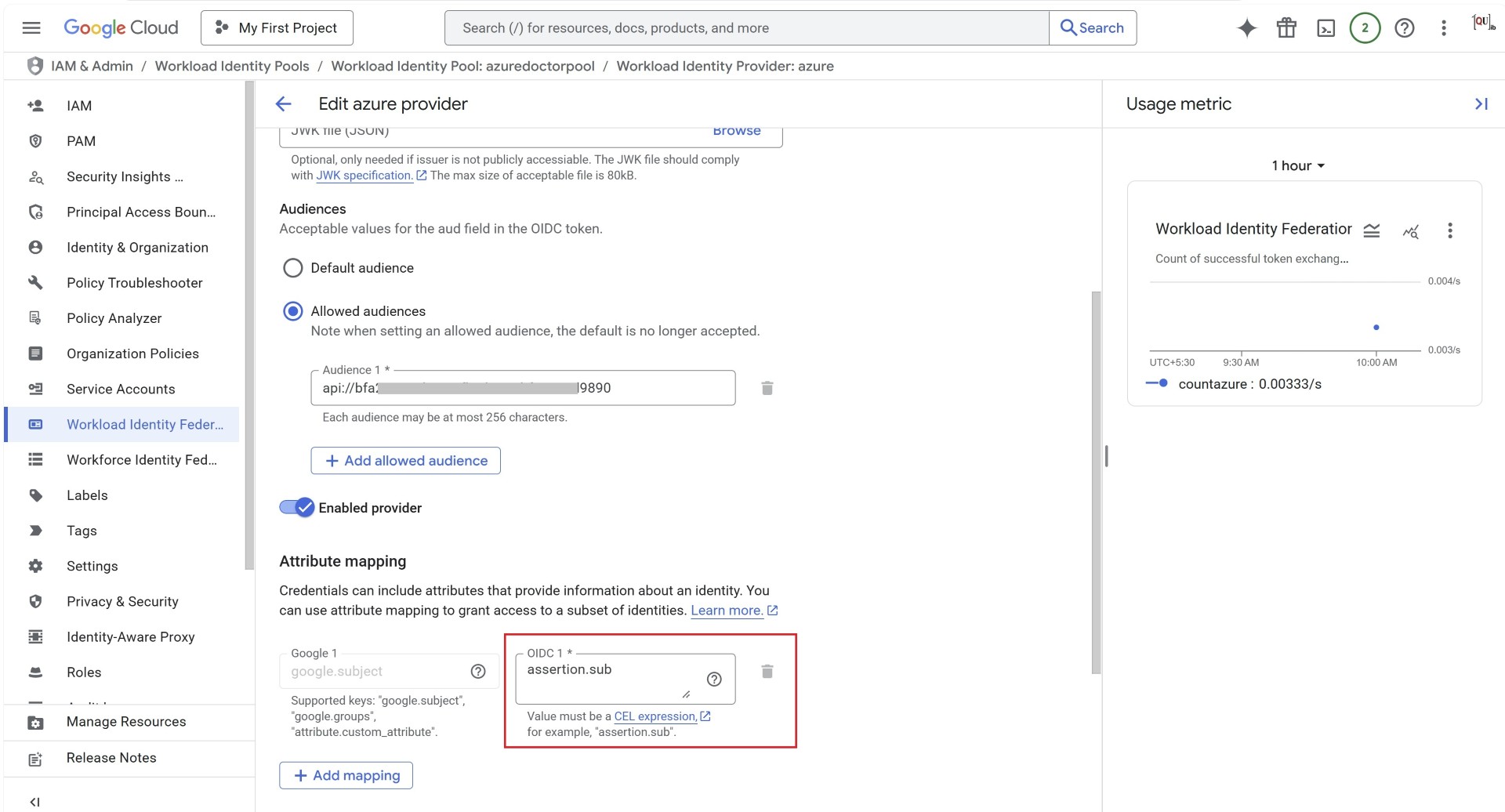
Task: Toggle chart legend icon on Workload Identity Federation chart
Action: [1371, 230]
